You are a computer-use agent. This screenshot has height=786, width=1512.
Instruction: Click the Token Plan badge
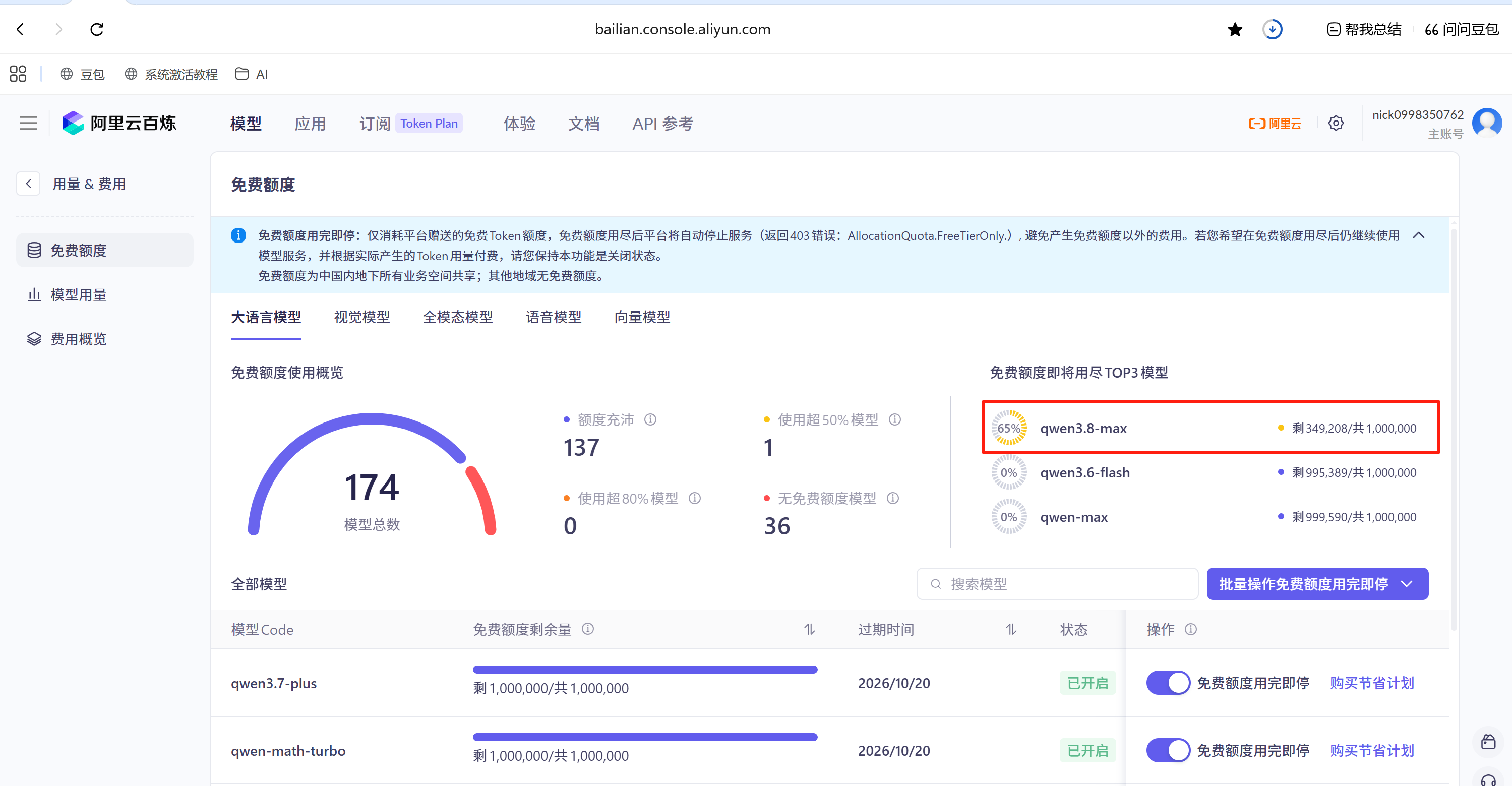point(429,124)
